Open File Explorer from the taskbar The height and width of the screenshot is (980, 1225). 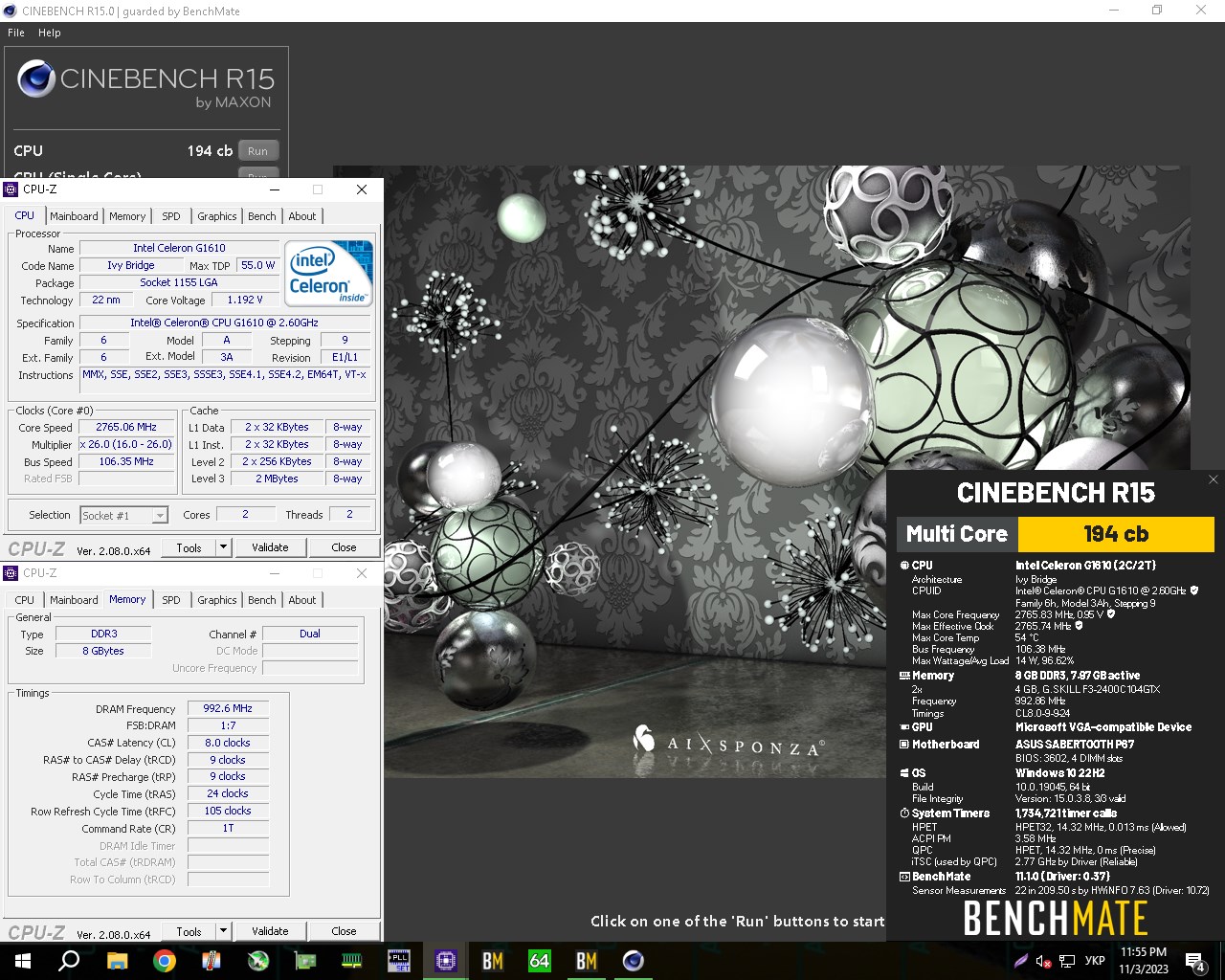117,961
